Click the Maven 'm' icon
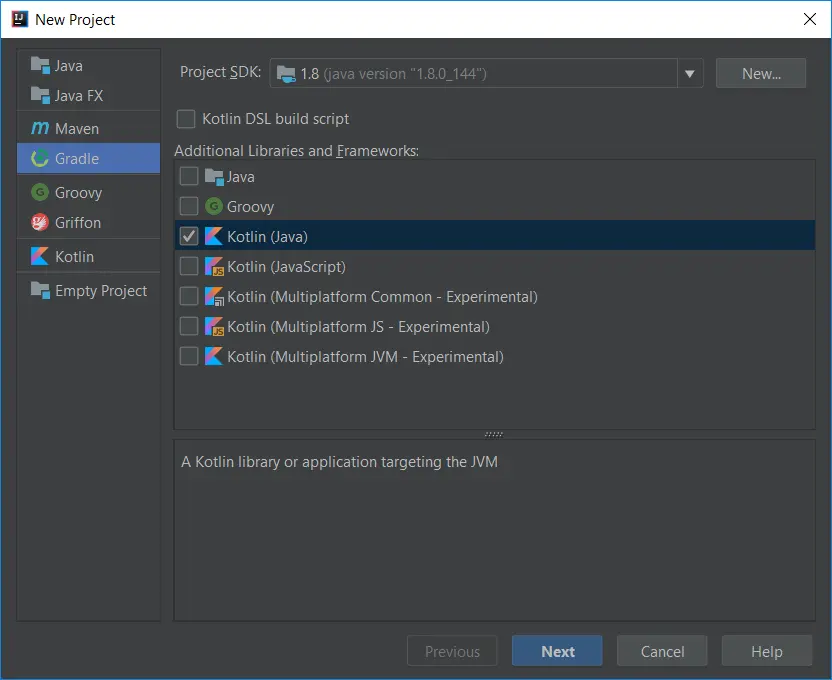832x680 pixels. pos(40,128)
